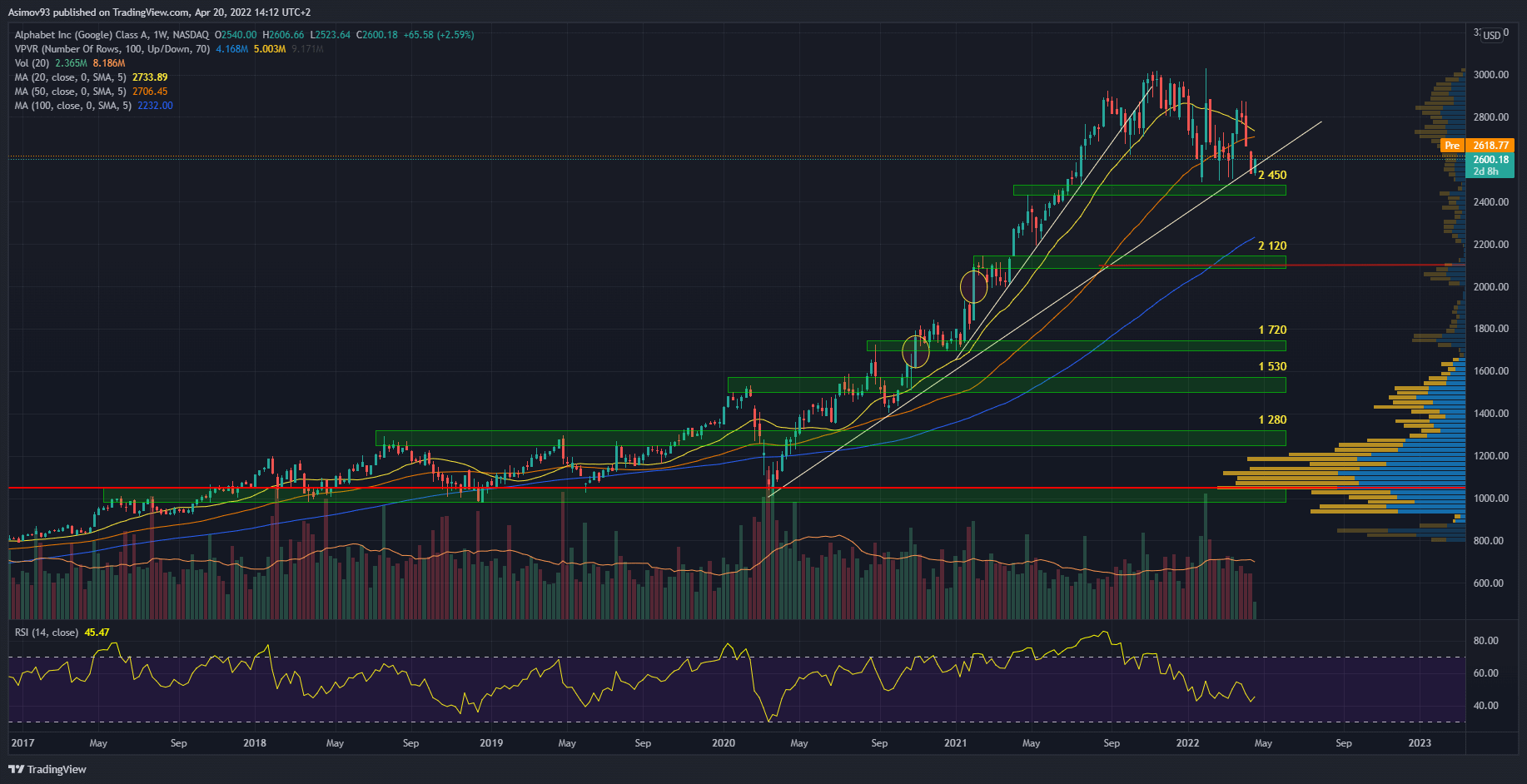
Task: Click the 2 450 support level text label
Action: 1271,175
